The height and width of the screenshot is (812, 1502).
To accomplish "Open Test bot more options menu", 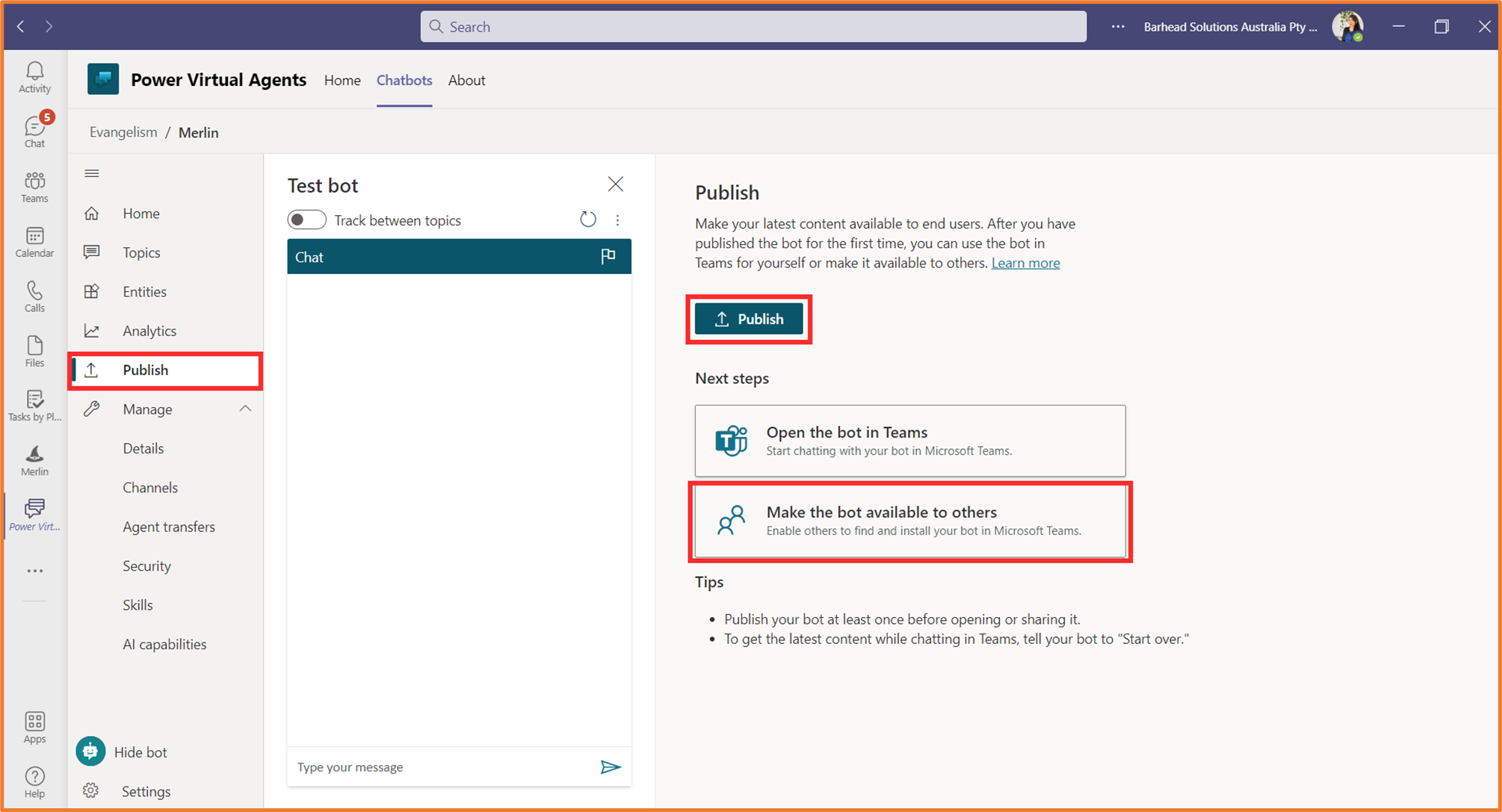I will (617, 220).
